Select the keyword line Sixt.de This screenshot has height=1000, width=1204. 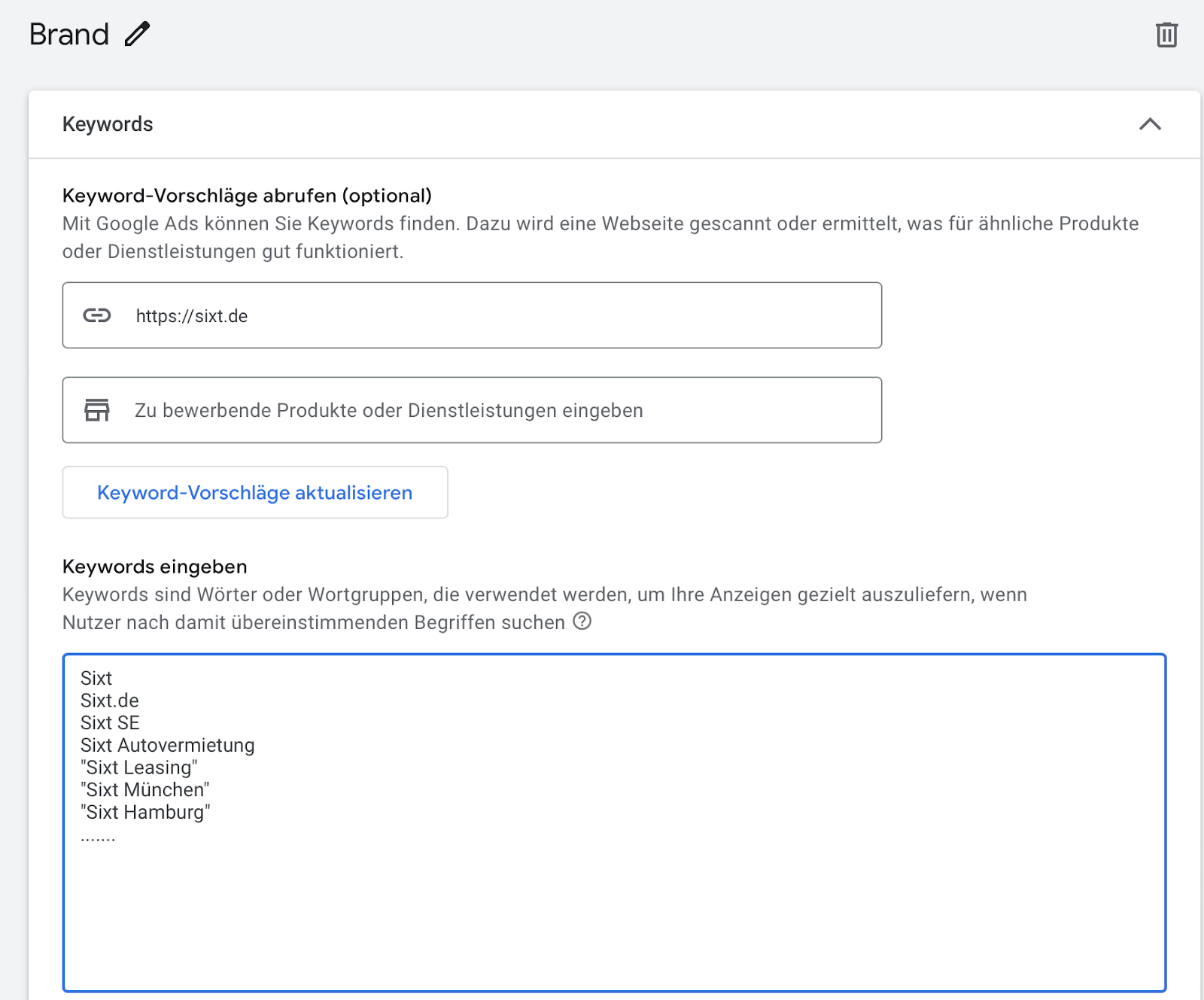coord(110,701)
